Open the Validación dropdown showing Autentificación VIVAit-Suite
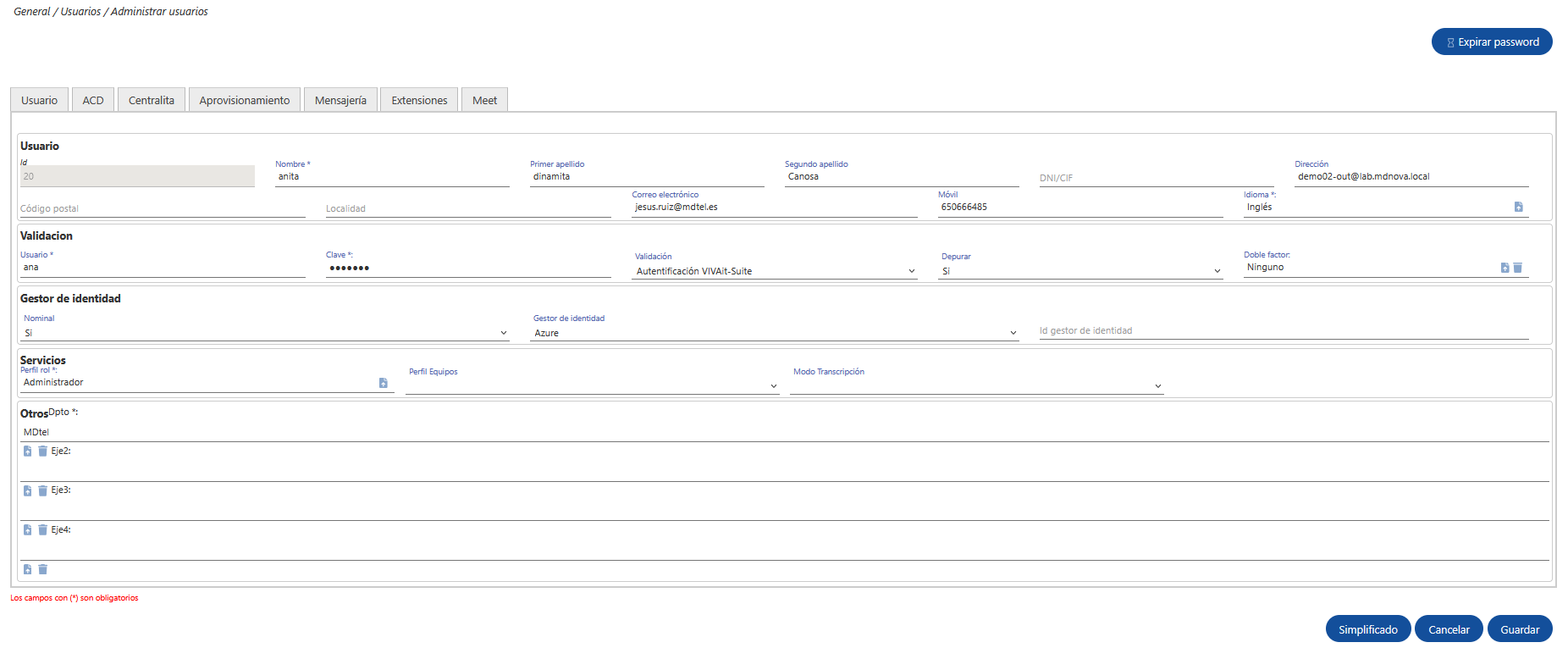1568x648 pixels. tap(775, 271)
